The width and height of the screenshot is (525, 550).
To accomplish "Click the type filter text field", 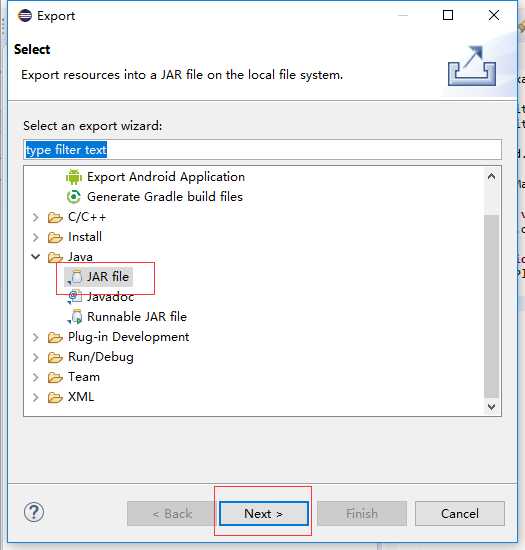I will 262,150.
